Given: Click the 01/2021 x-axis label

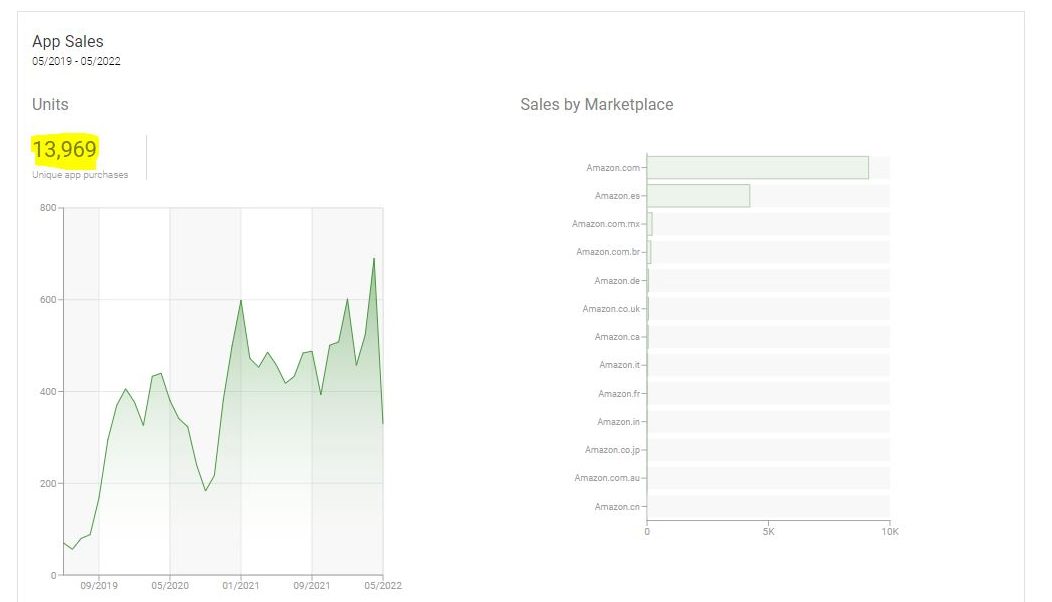Looking at the screenshot, I should [x=241, y=586].
